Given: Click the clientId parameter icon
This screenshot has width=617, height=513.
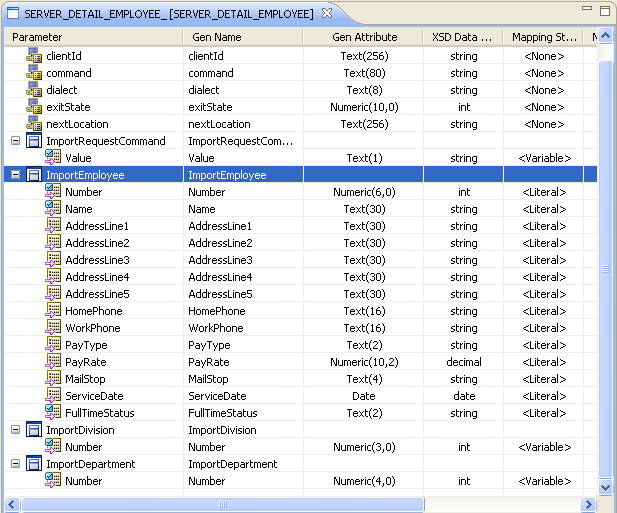Looking at the screenshot, I should click(x=34, y=56).
